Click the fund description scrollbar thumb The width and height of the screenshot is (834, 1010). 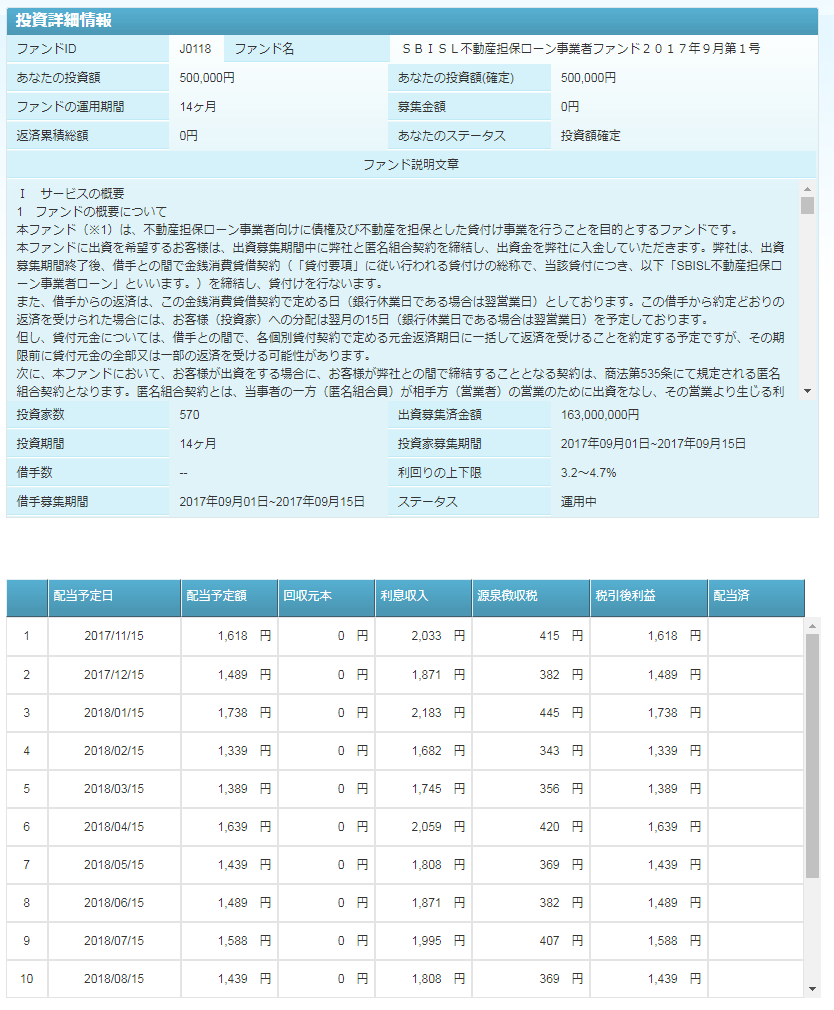[x=808, y=206]
